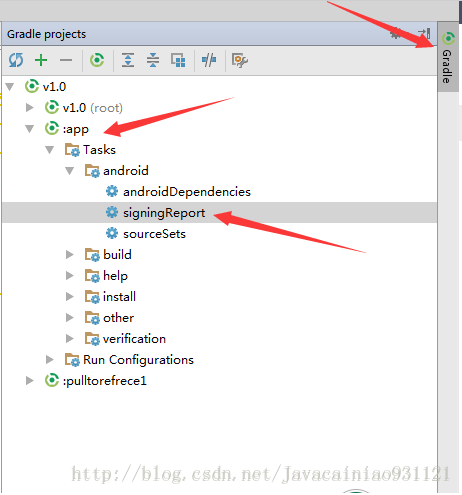
Task: Click the :pulltorefrece1 module icon
Action: pyautogui.click(x=52, y=380)
